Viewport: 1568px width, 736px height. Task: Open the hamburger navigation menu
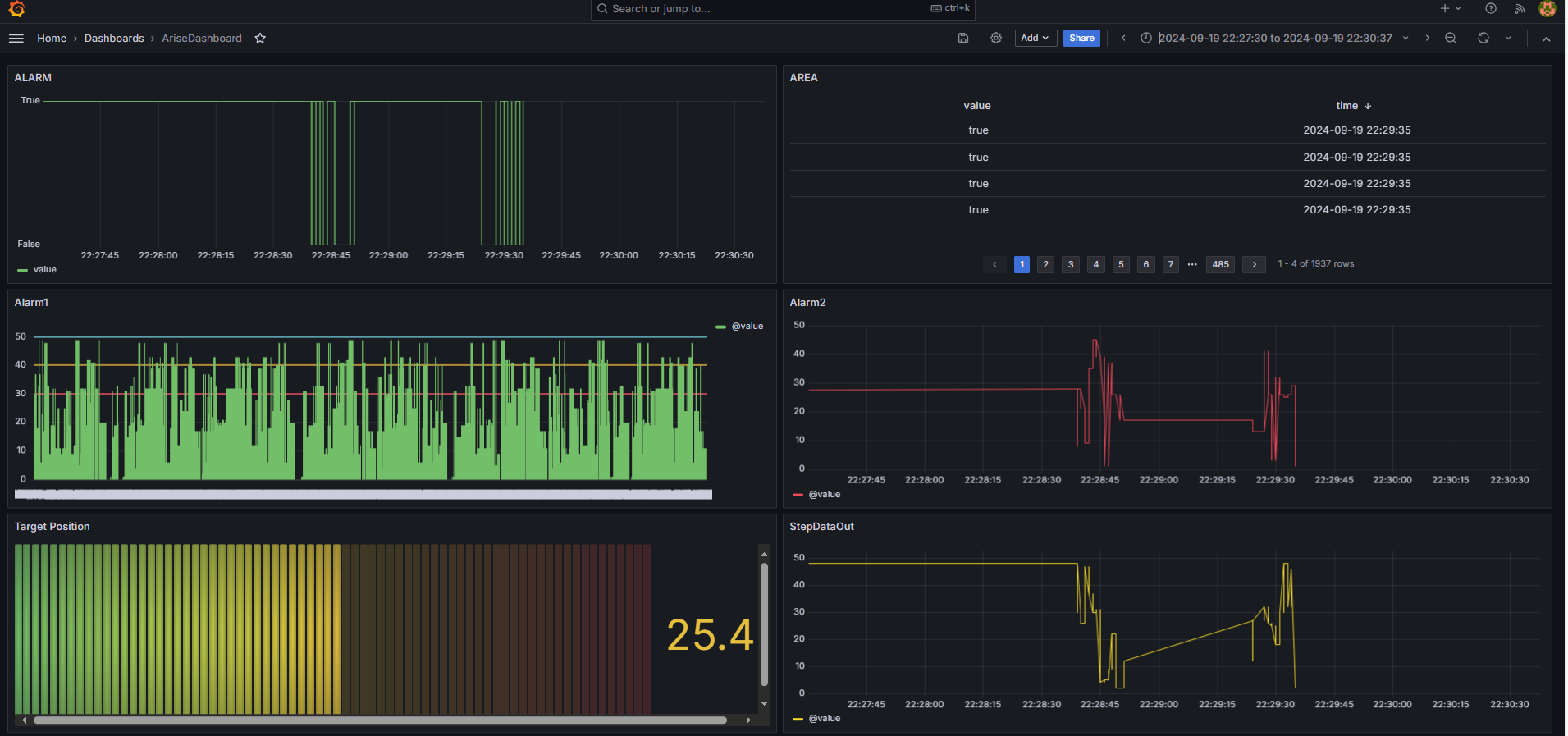(x=16, y=39)
